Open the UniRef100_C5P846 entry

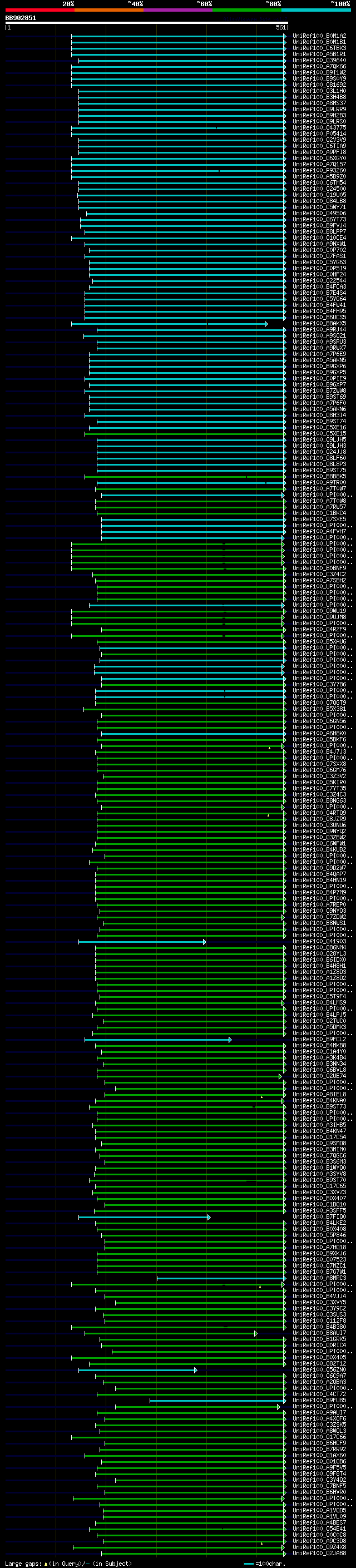(x=319, y=1235)
